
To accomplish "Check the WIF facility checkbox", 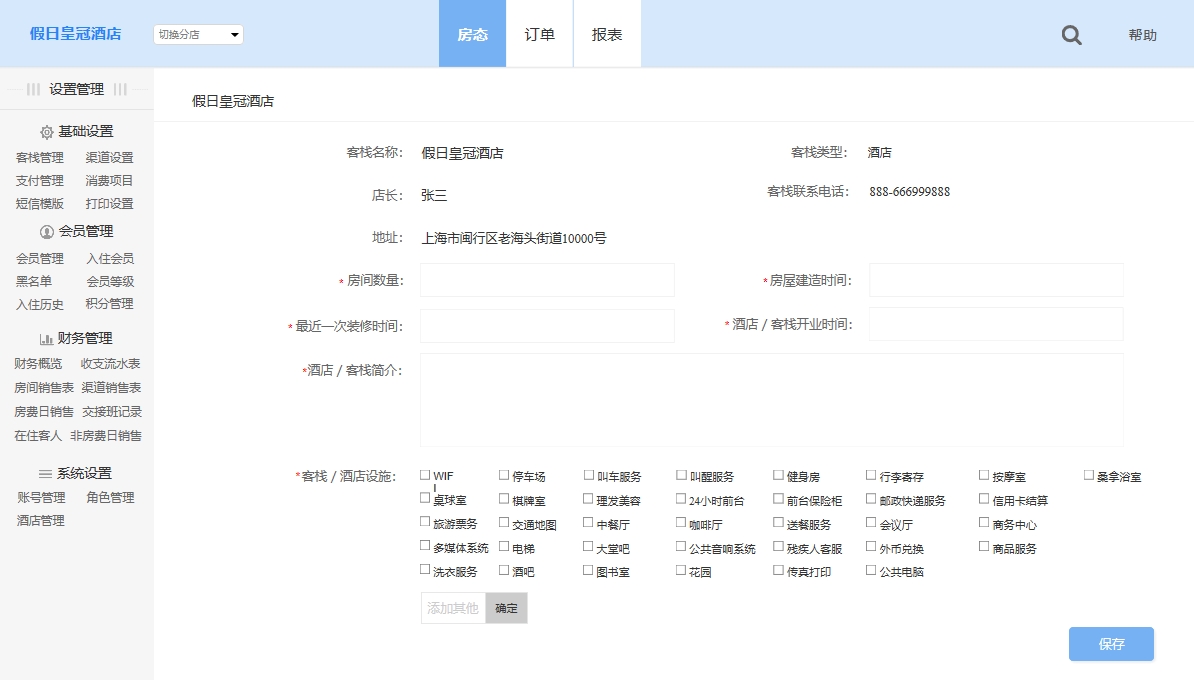I will [x=425, y=475].
